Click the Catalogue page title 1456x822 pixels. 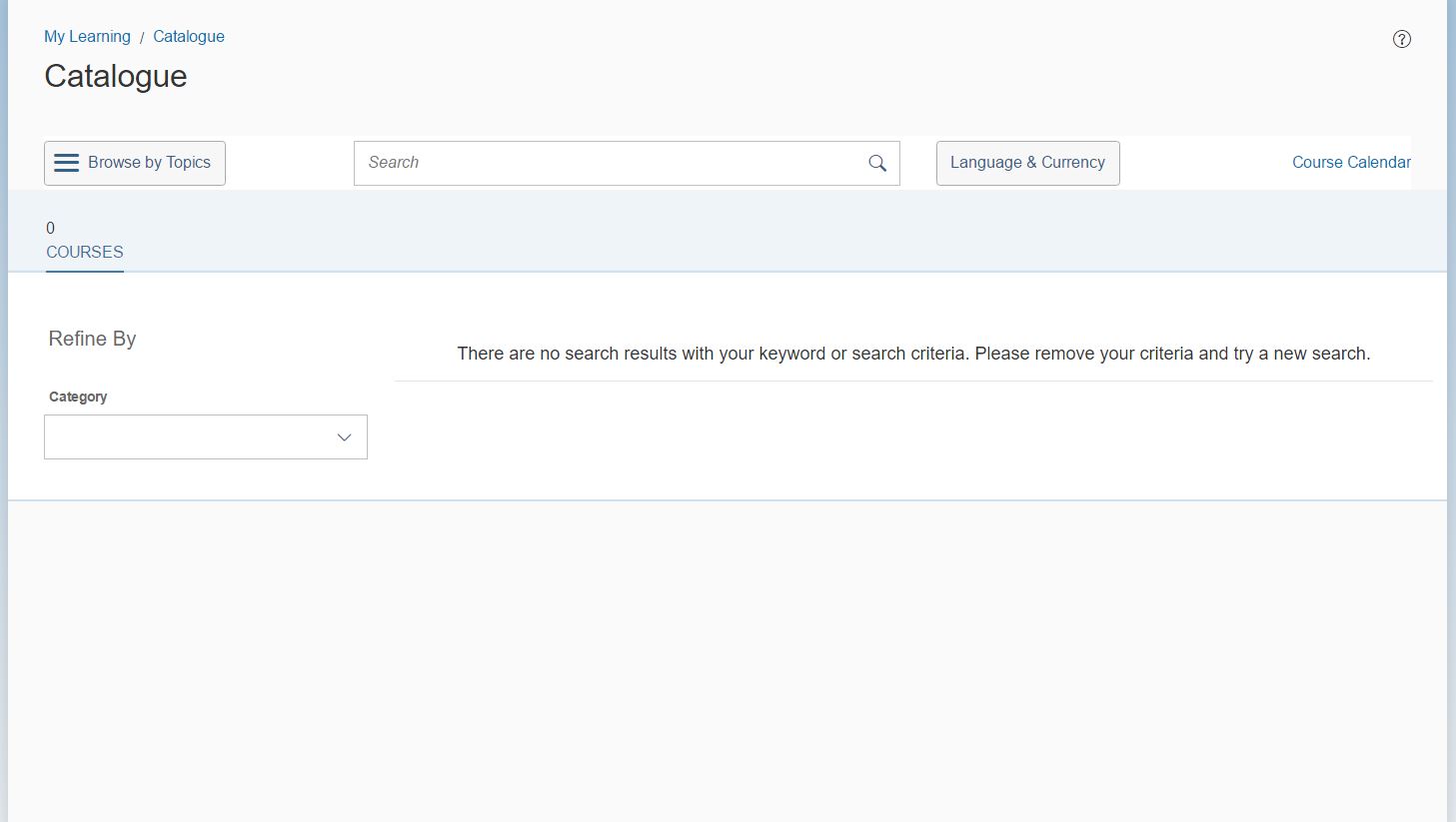tap(116, 76)
